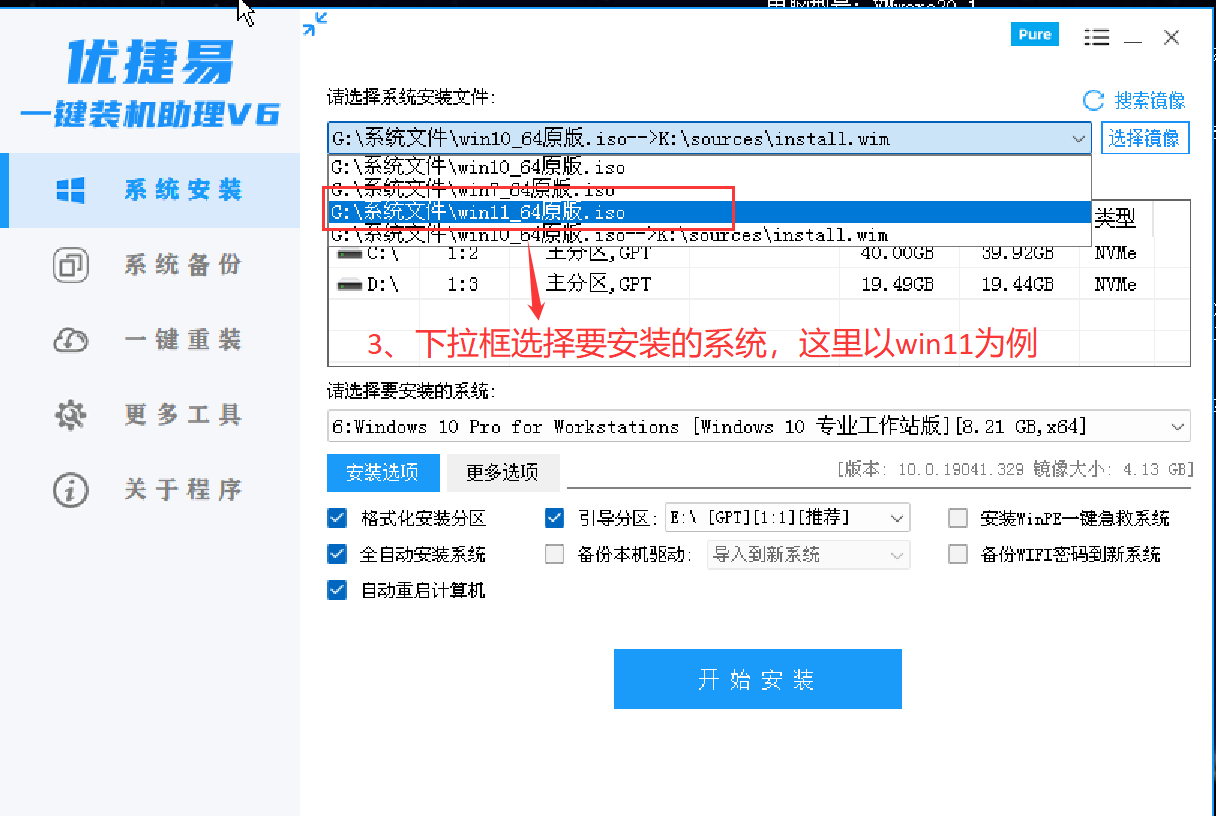Open the 系统安装 sidebar section

click(x=150, y=190)
